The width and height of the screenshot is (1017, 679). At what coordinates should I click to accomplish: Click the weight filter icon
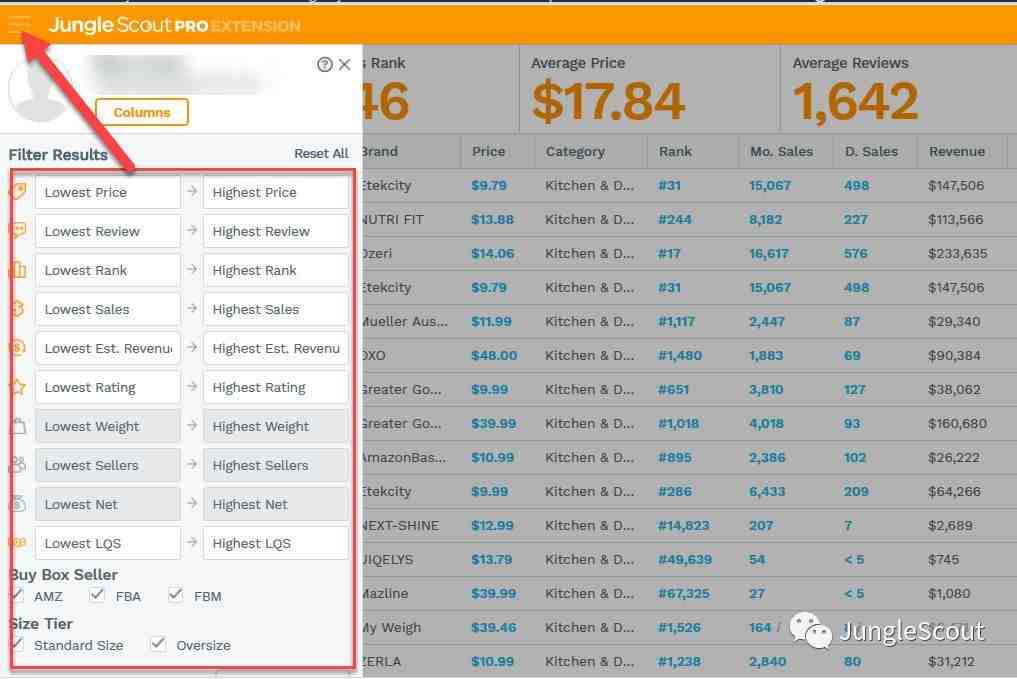pyautogui.click(x=18, y=426)
